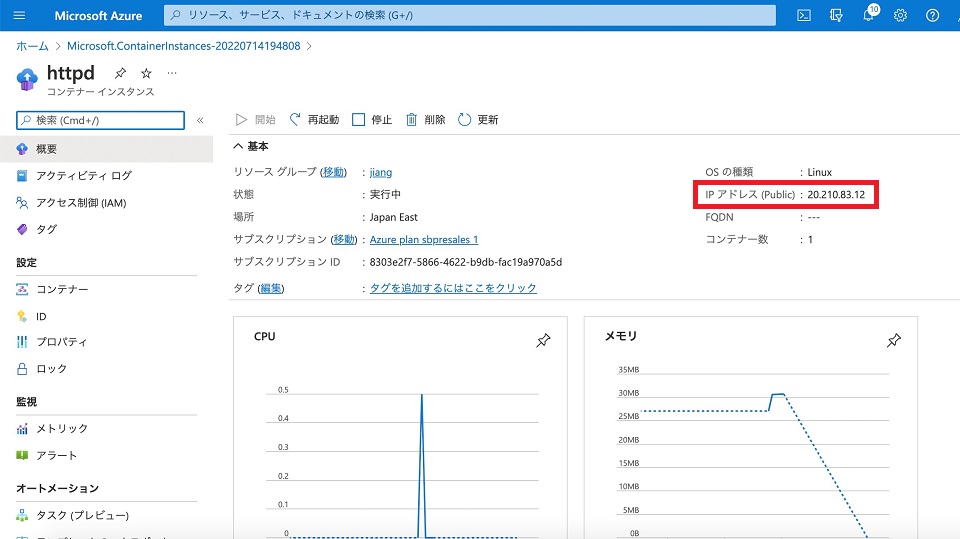Open more options ellipsis beside httpd

pos(172,73)
